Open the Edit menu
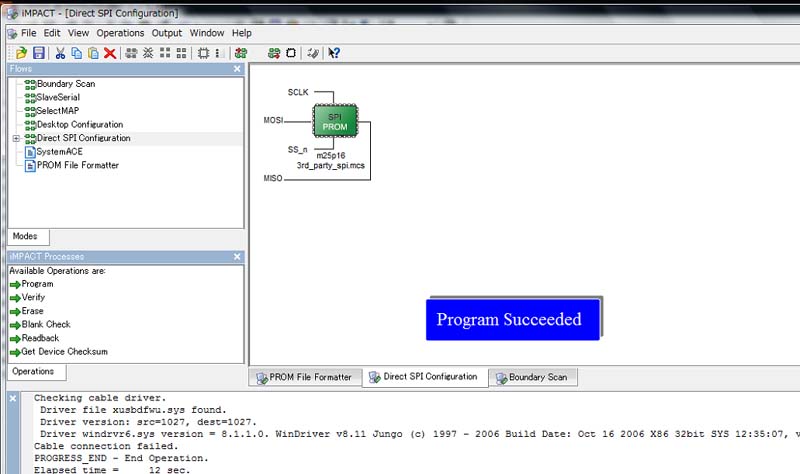This screenshot has height=474, width=800. 52,33
